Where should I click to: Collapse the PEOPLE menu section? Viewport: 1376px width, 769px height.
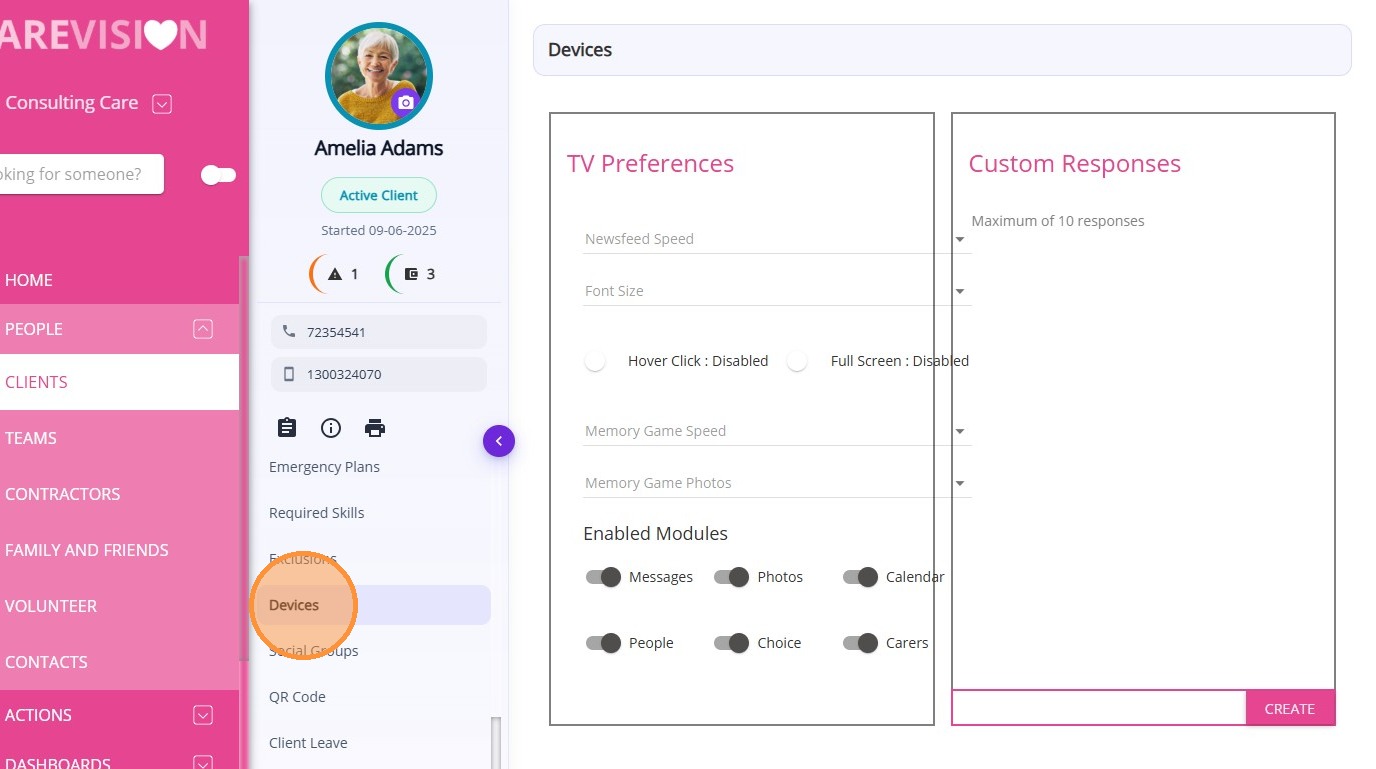pos(203,329)
